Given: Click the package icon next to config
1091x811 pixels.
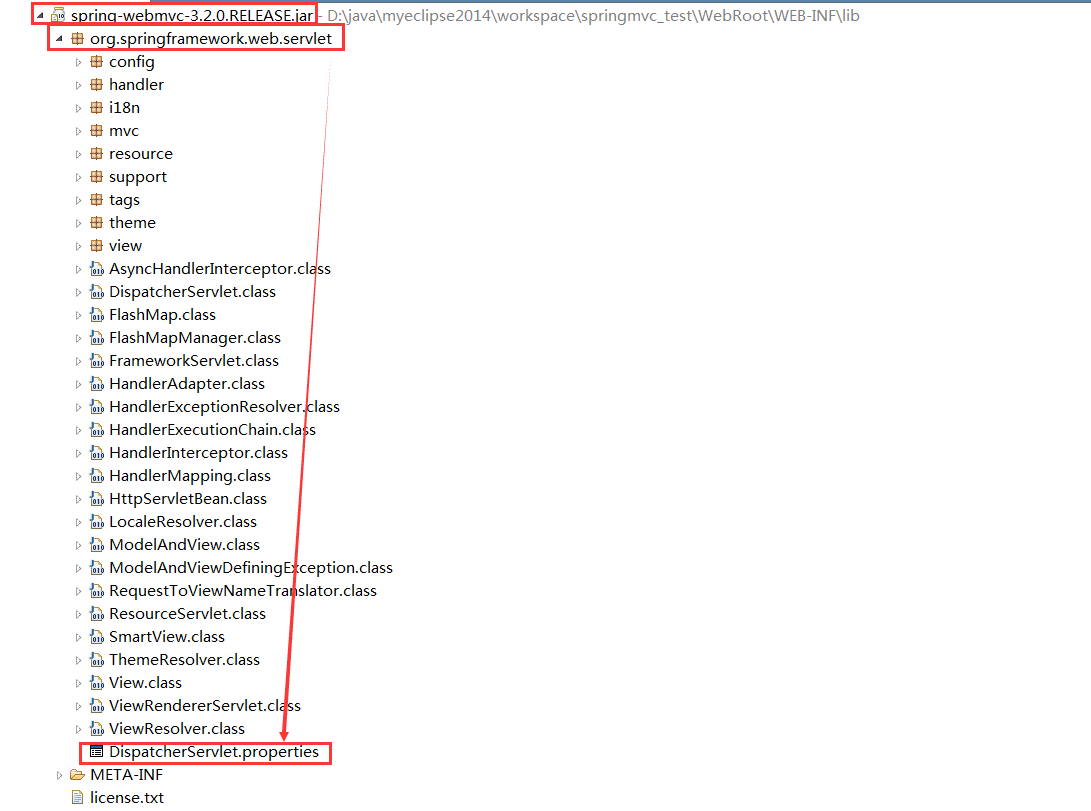Looking at the screenshot, I should coord(97,62).
